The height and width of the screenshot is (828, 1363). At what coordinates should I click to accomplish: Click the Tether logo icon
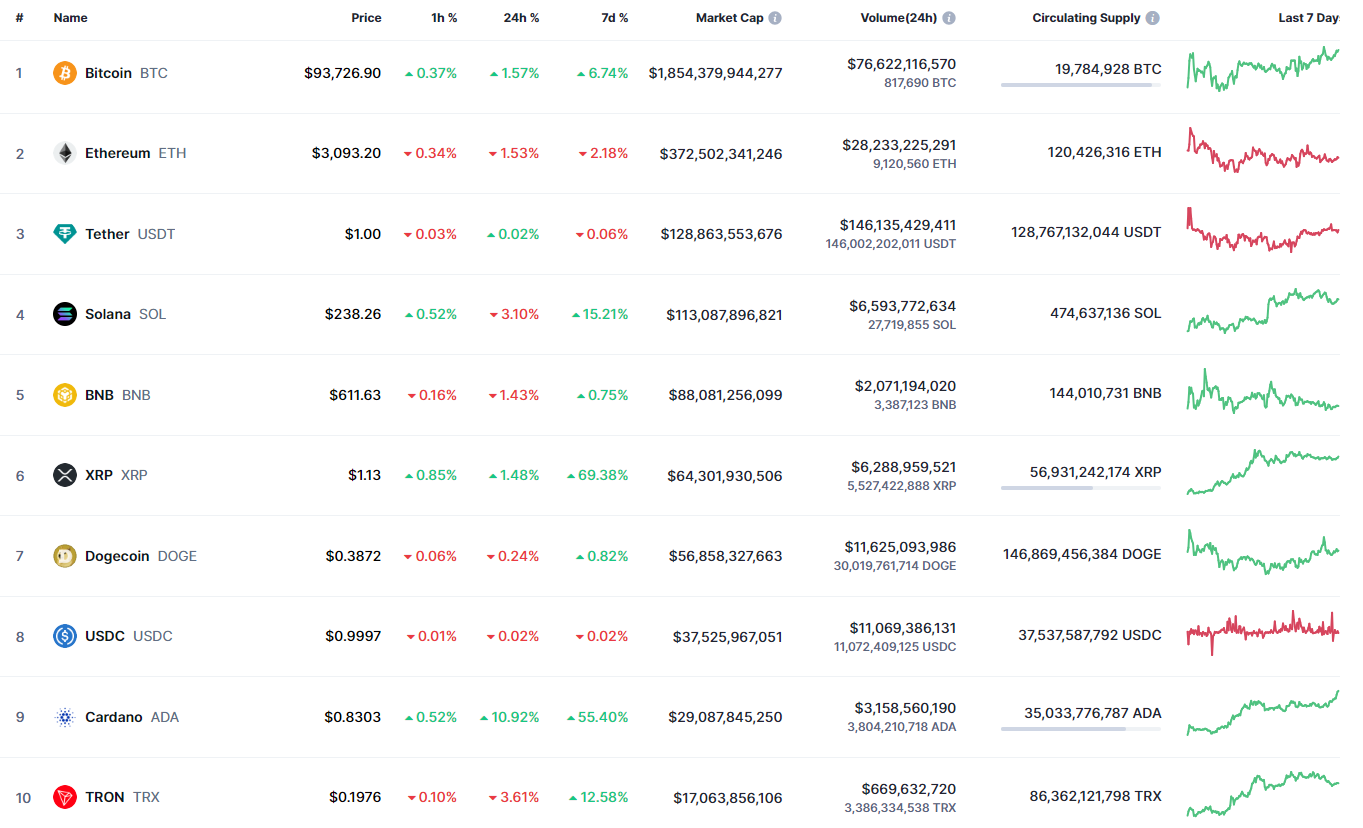pos(65,234)
